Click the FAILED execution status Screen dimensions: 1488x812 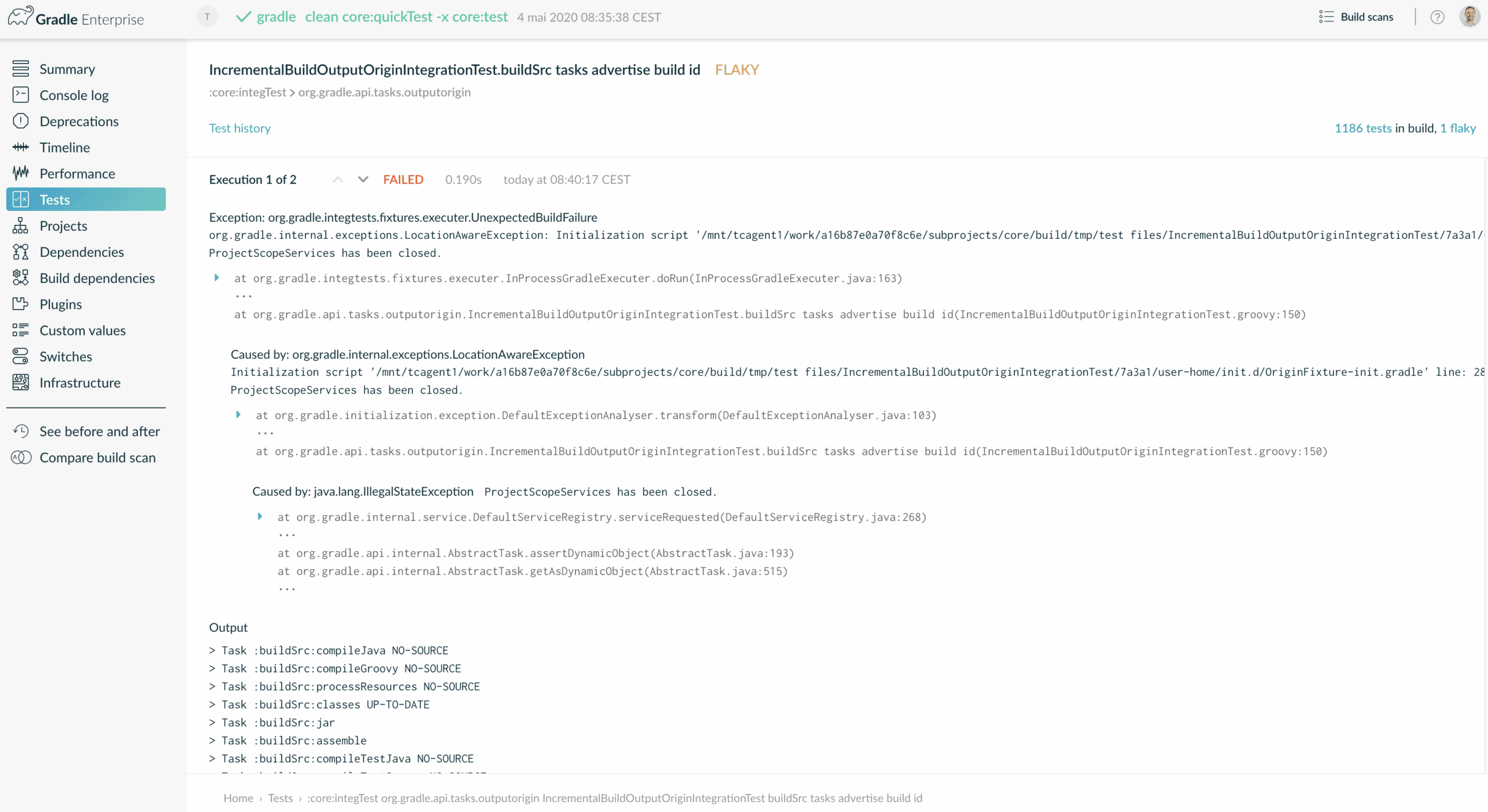click(x=403, y=180)
